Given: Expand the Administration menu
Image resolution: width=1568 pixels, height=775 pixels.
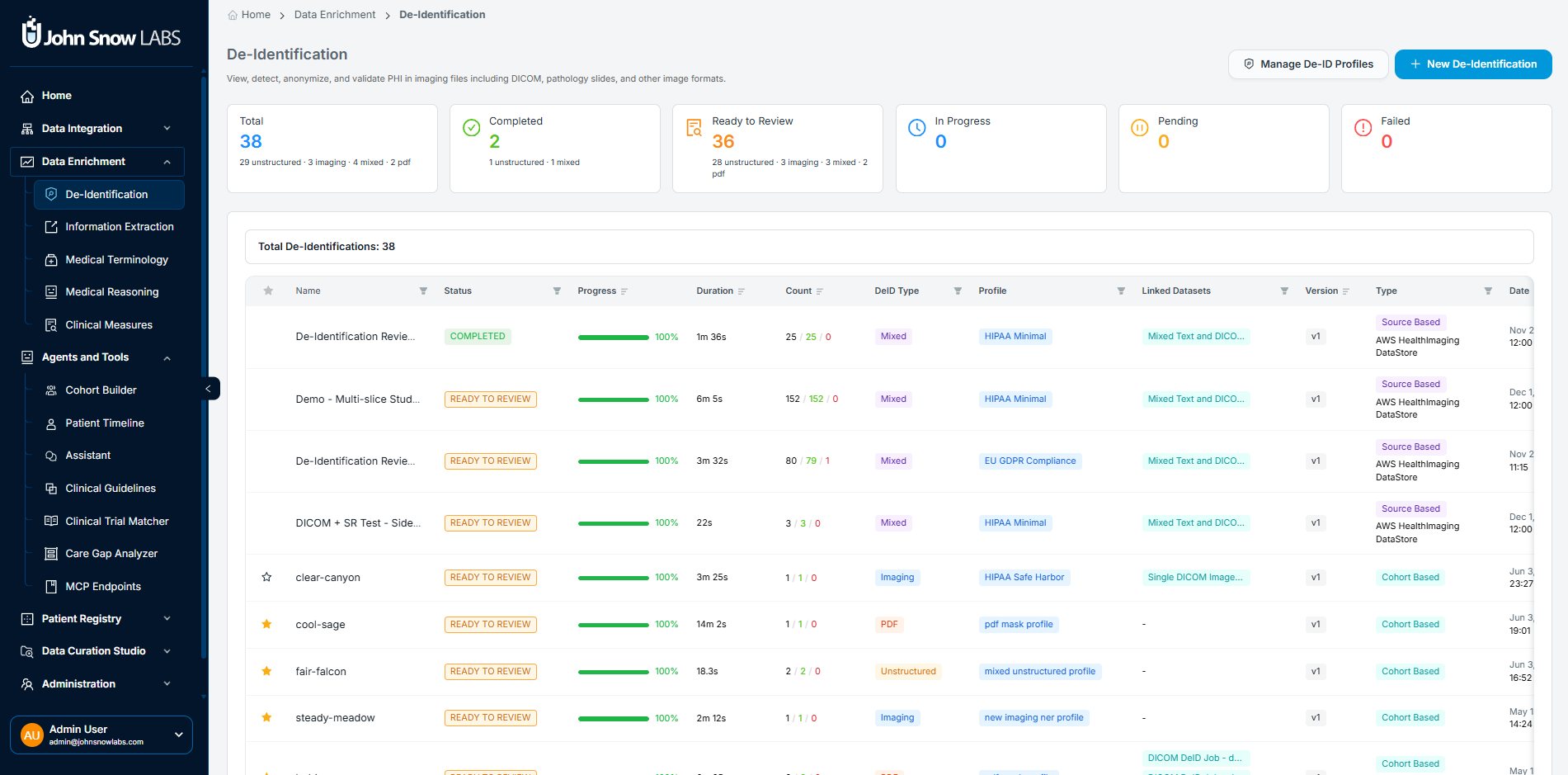Looking at the screenshot, I should [x=167, y=684].
